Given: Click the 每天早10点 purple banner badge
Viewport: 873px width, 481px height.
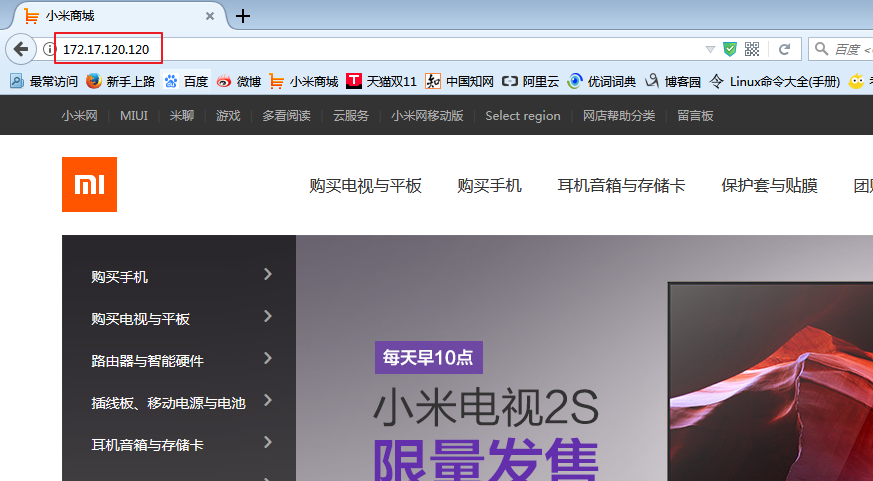Looking at the screenshot, I should [429, 357].
